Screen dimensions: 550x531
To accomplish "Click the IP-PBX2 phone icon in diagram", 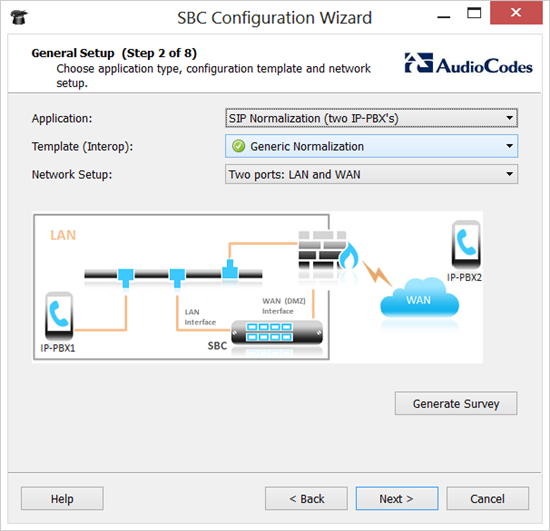I will (x=466, y=245).
